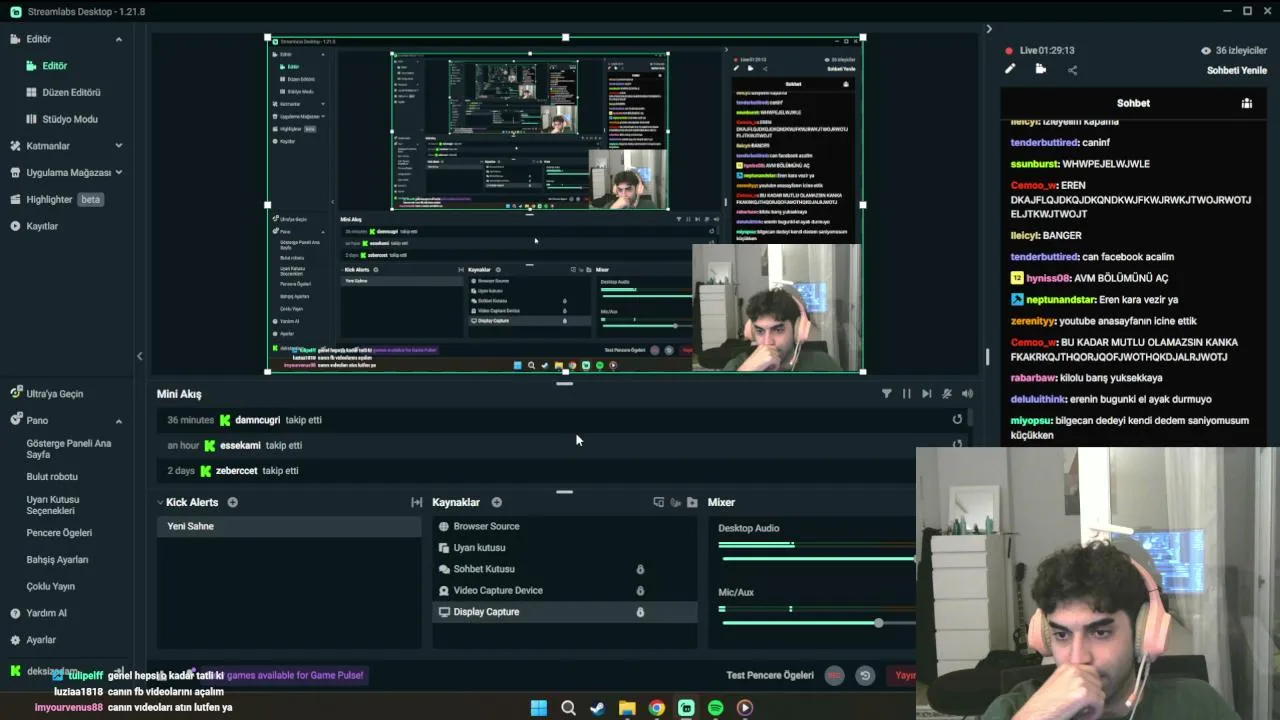Edit stream info with the pencil icon

[x=1010, y=69]
